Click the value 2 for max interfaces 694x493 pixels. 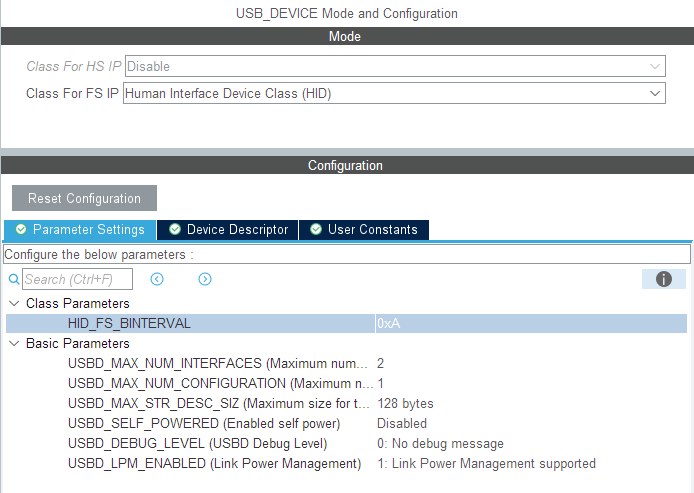click(x=380, y=363)
